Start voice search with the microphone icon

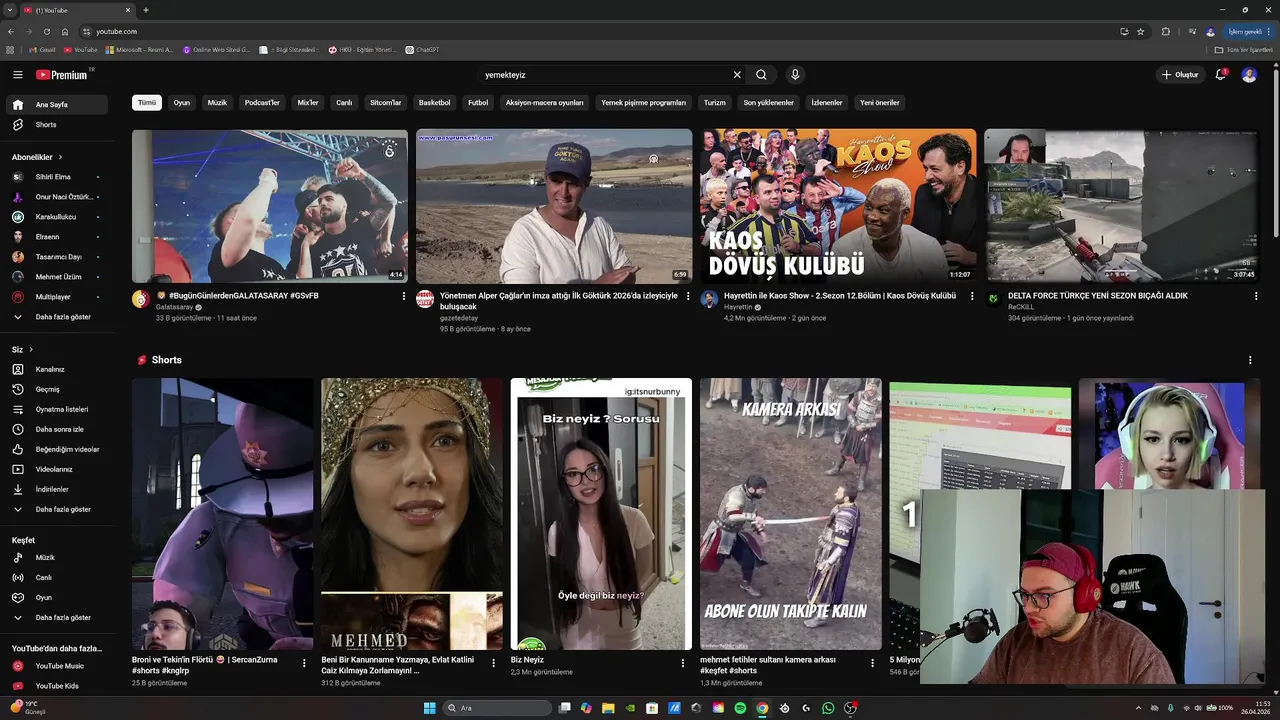(x=795, y=75)
